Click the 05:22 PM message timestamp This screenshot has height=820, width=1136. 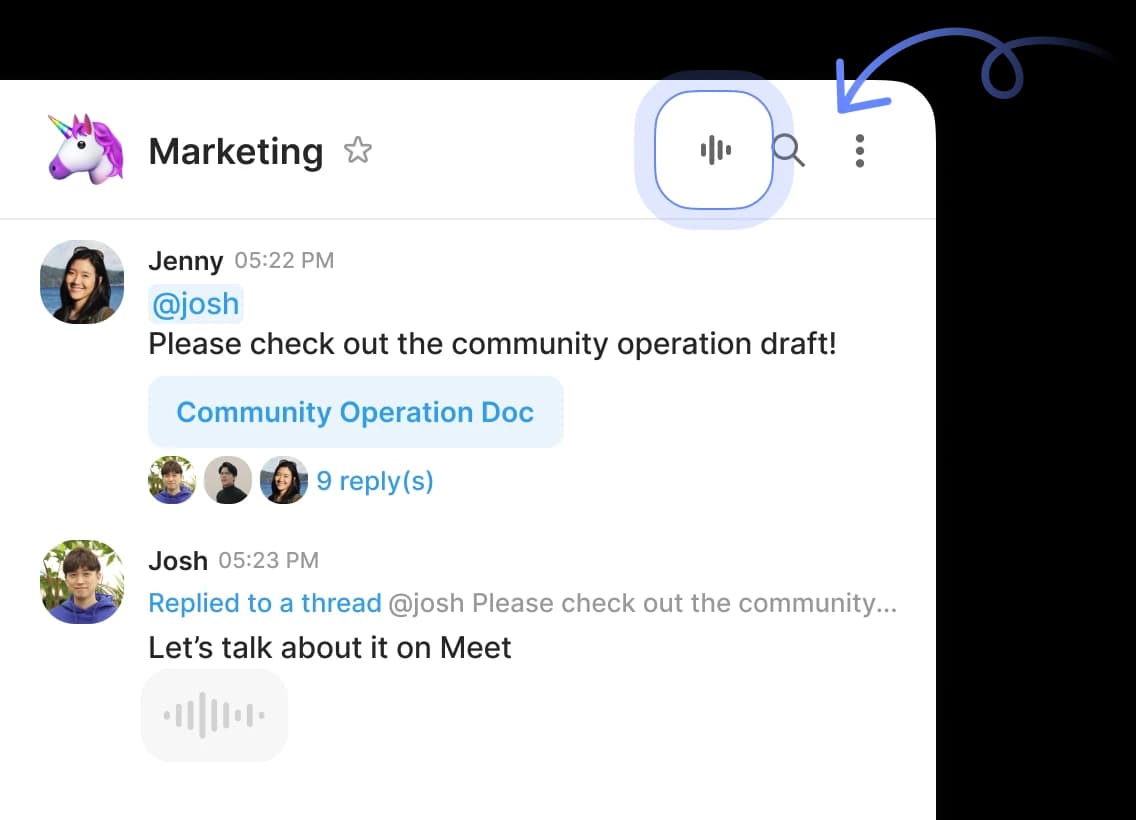click(x=284, y=261)
